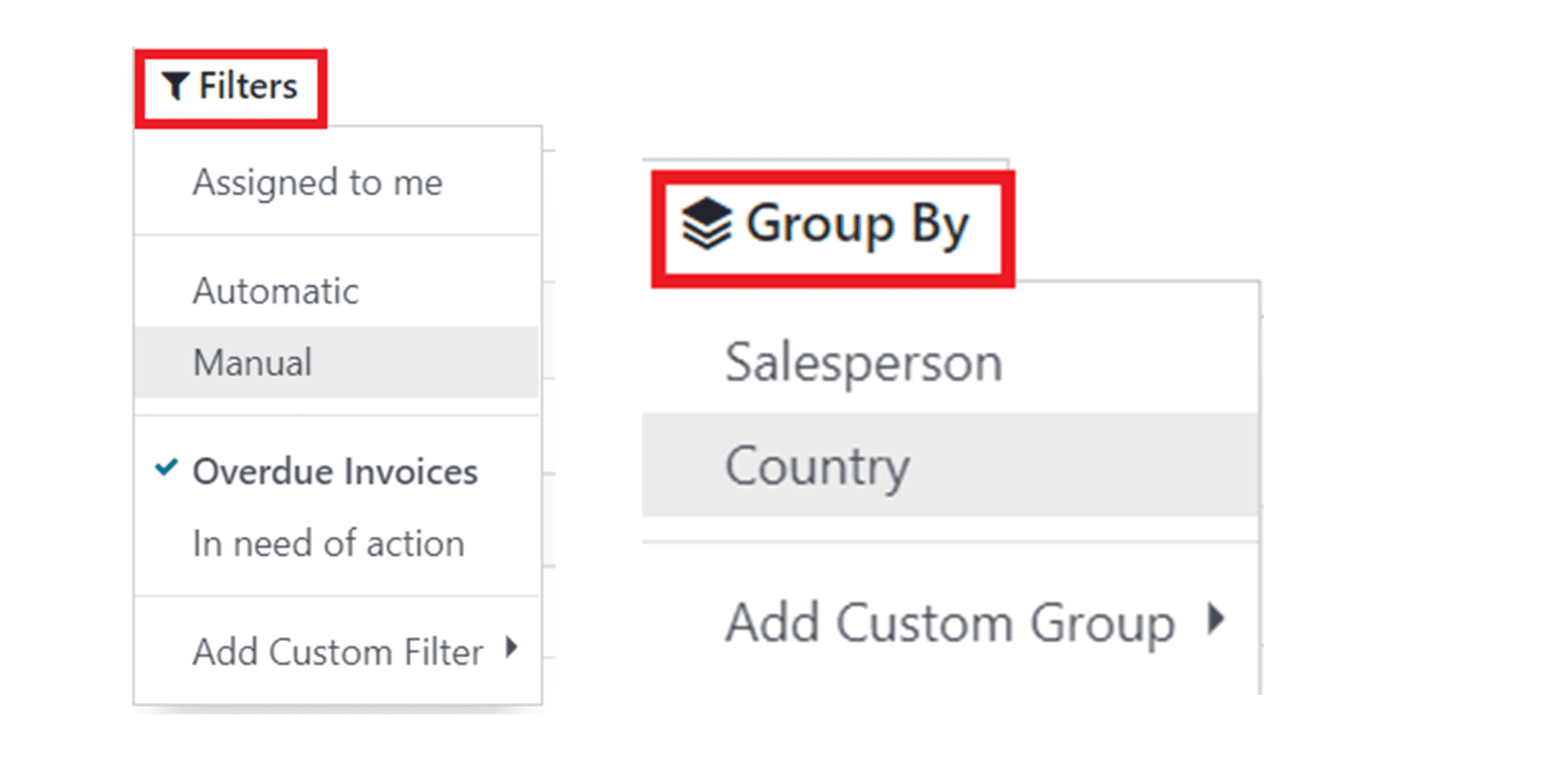
Task: Enable the Assigned to me filter
Action: tap(317, 182)
